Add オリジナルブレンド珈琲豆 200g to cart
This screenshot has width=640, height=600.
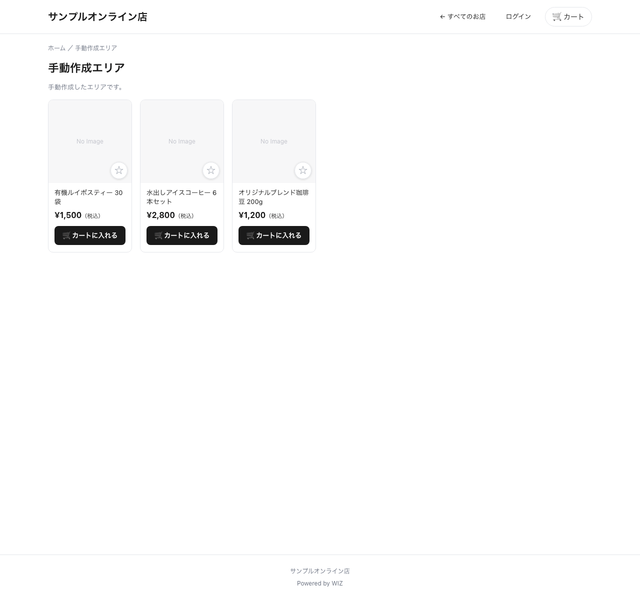pos(274,236)
